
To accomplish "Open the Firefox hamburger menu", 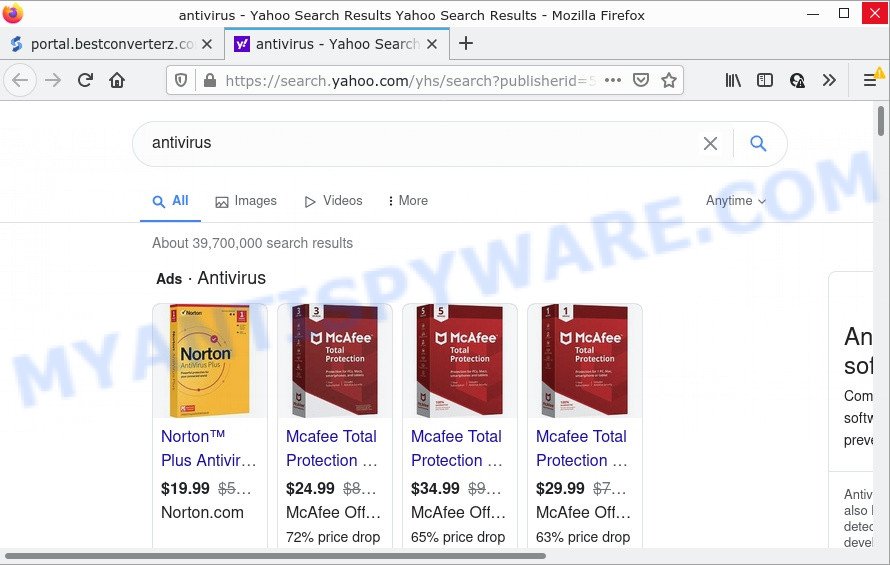I will coord(870,81).
